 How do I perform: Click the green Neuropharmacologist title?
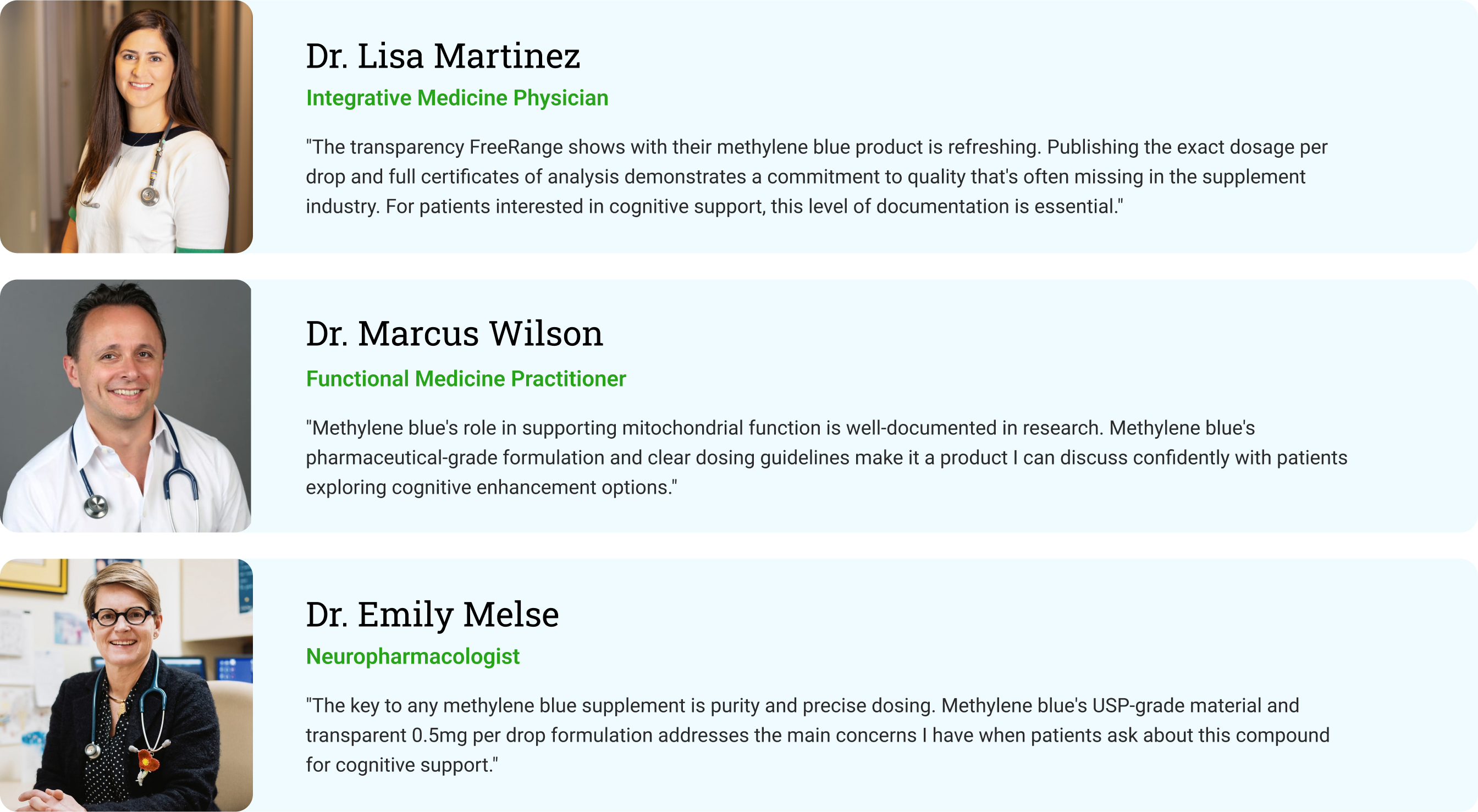pos(412,656)
